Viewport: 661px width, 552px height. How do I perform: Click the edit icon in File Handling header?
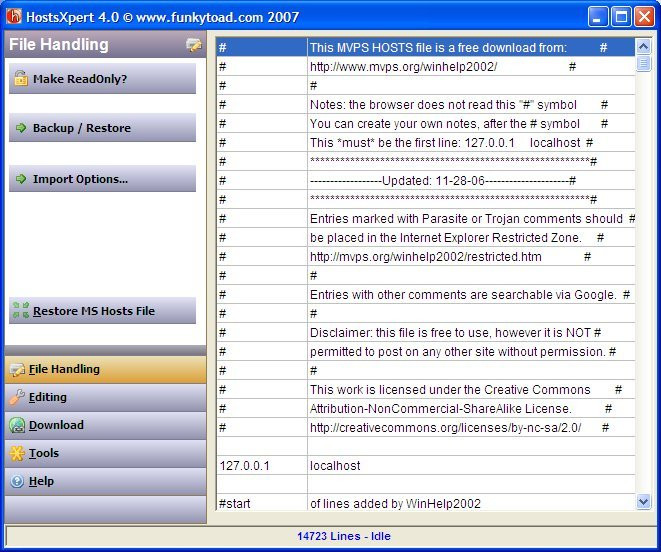coord(193,44)
